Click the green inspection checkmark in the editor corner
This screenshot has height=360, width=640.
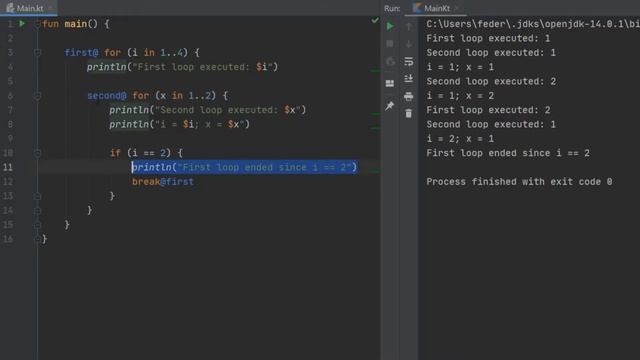375,20
